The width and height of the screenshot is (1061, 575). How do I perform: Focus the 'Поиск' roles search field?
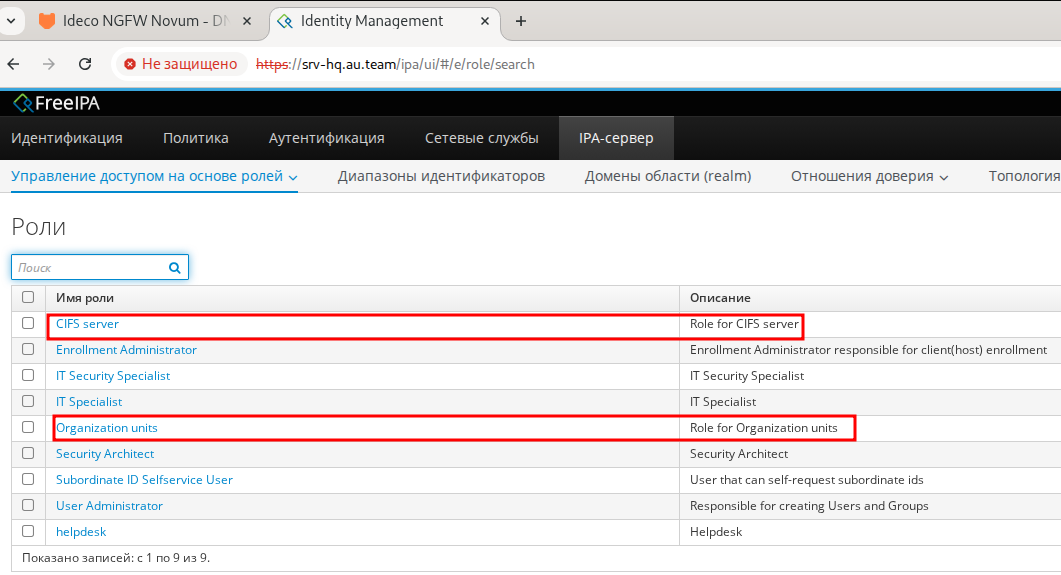click(88, 268)
